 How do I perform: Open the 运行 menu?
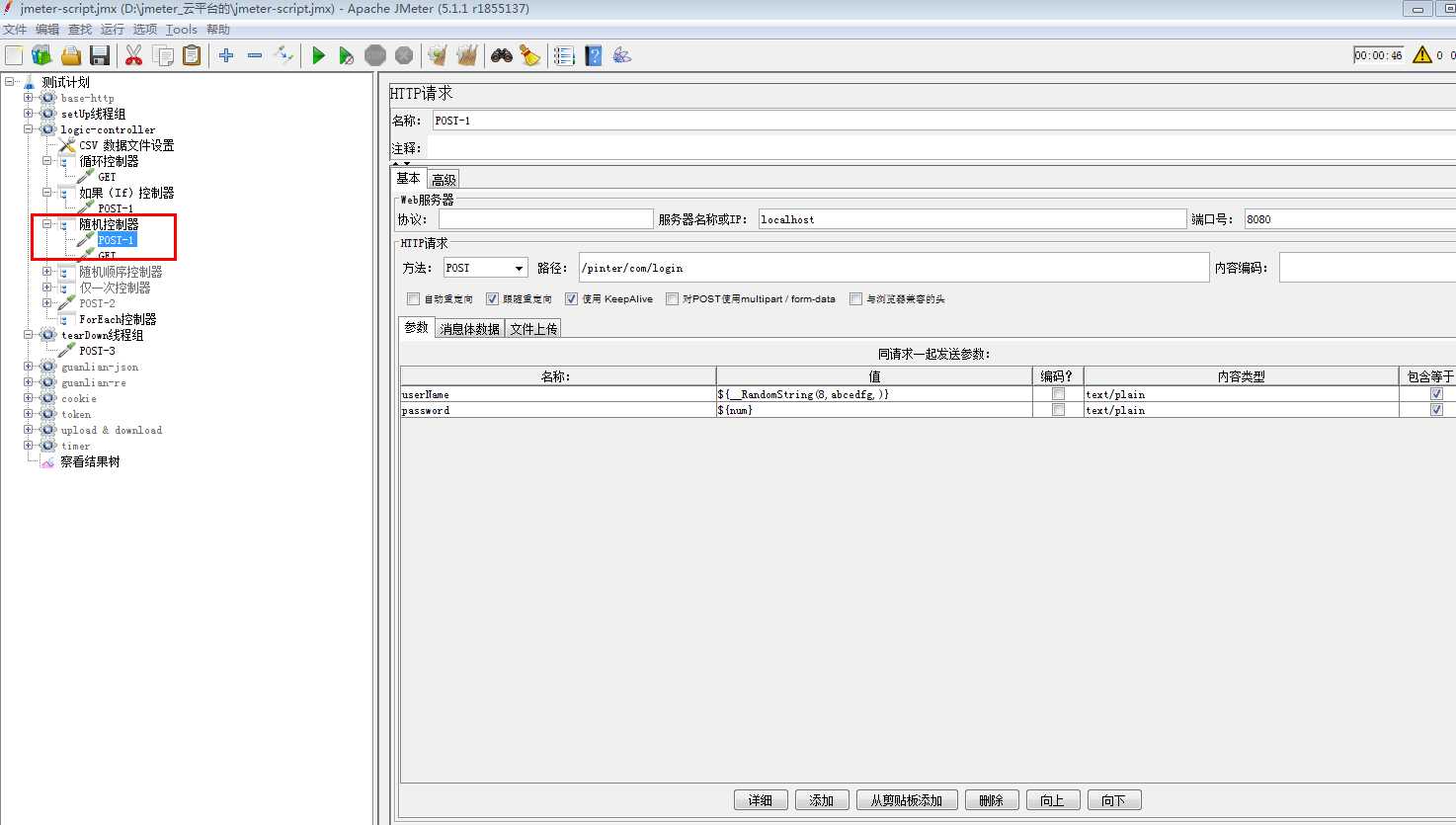[x=113, y=30]
